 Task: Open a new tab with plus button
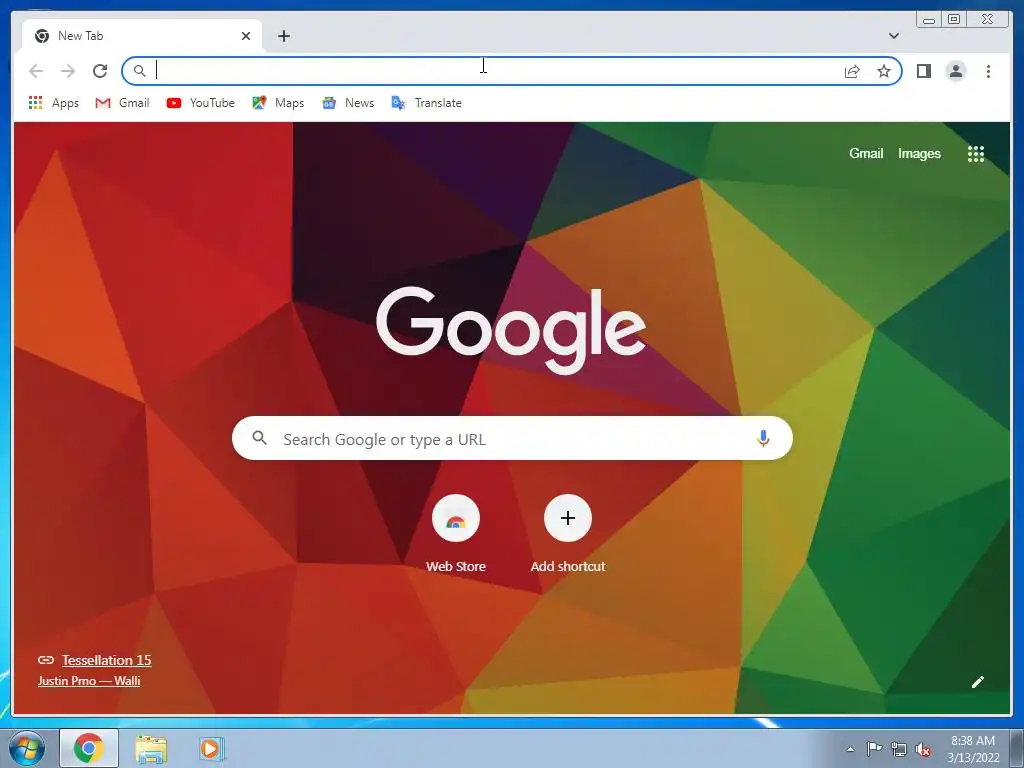(283, 36)
